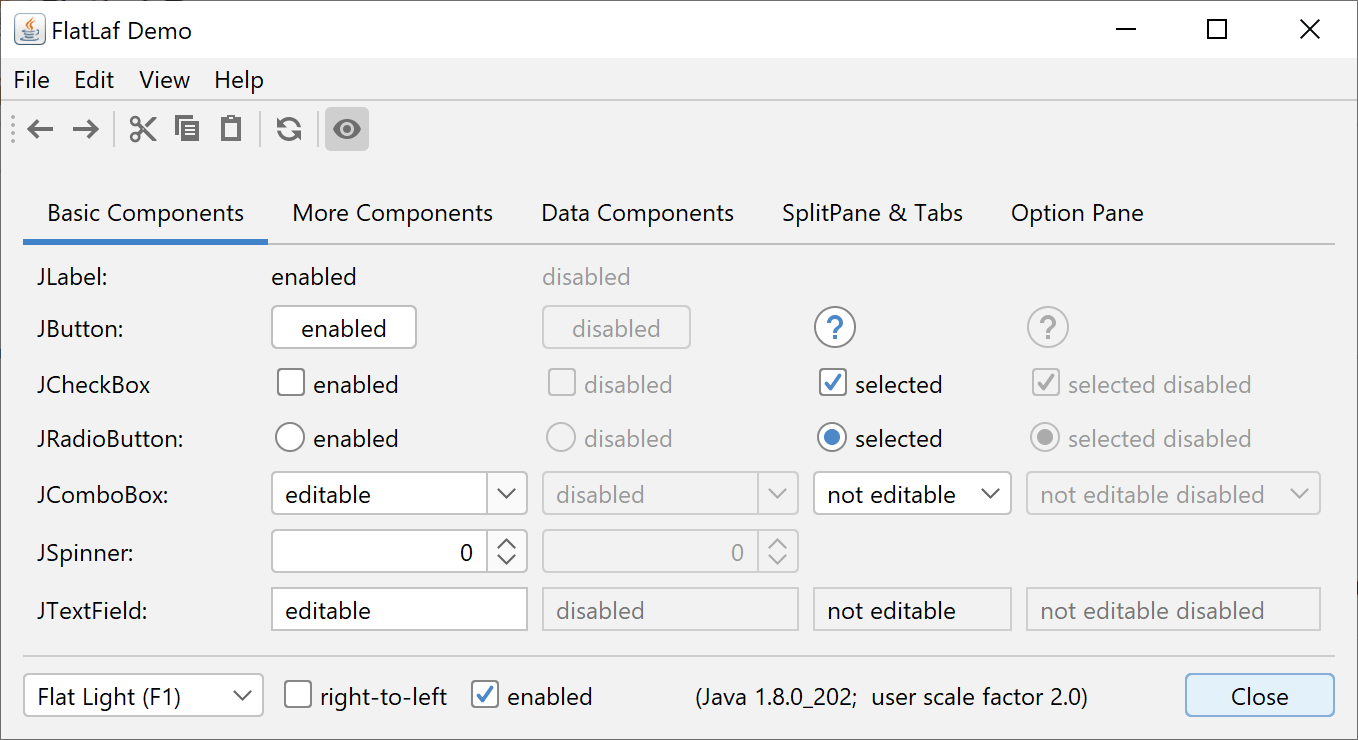
Task: Open the Flat Light (F1) theme dropdown
Action: click(143, 696)
